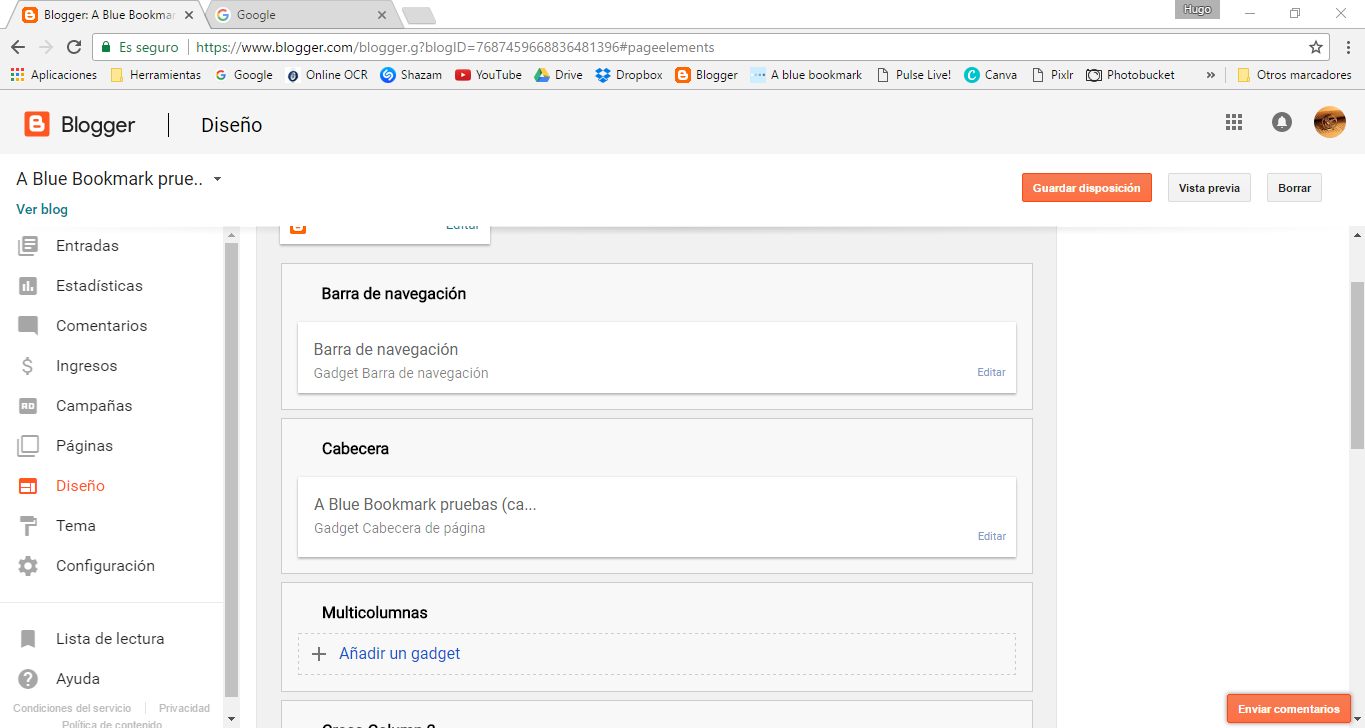Screen dimensions: 1365x728
Task: Open the Shazam bookmark
Action: pos(411,75)
